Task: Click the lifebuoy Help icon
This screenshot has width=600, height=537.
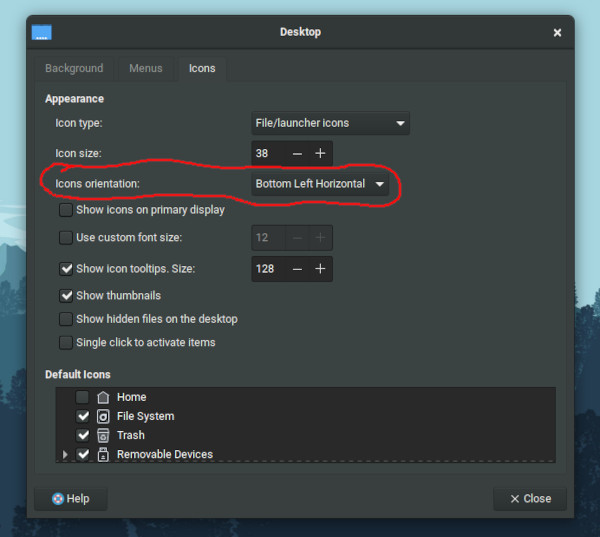Action: pyautogui.click(x=58, y=499)
